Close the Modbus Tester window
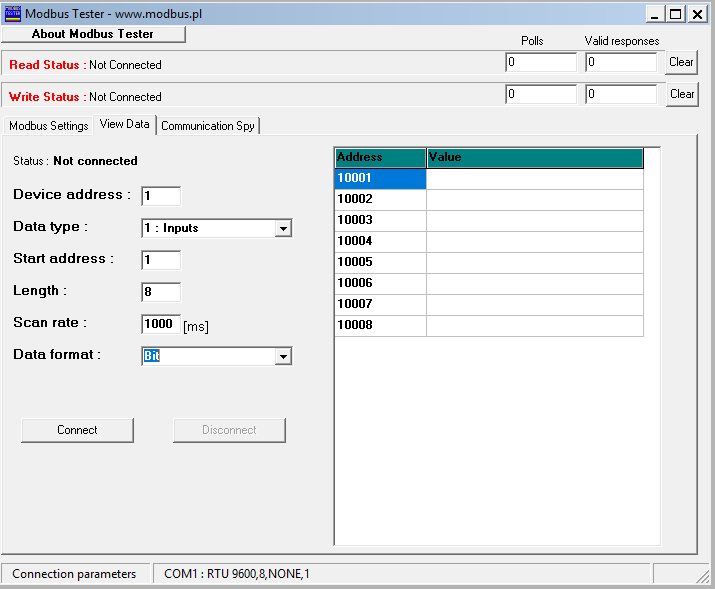715x589 pixels. click(697, 14)
